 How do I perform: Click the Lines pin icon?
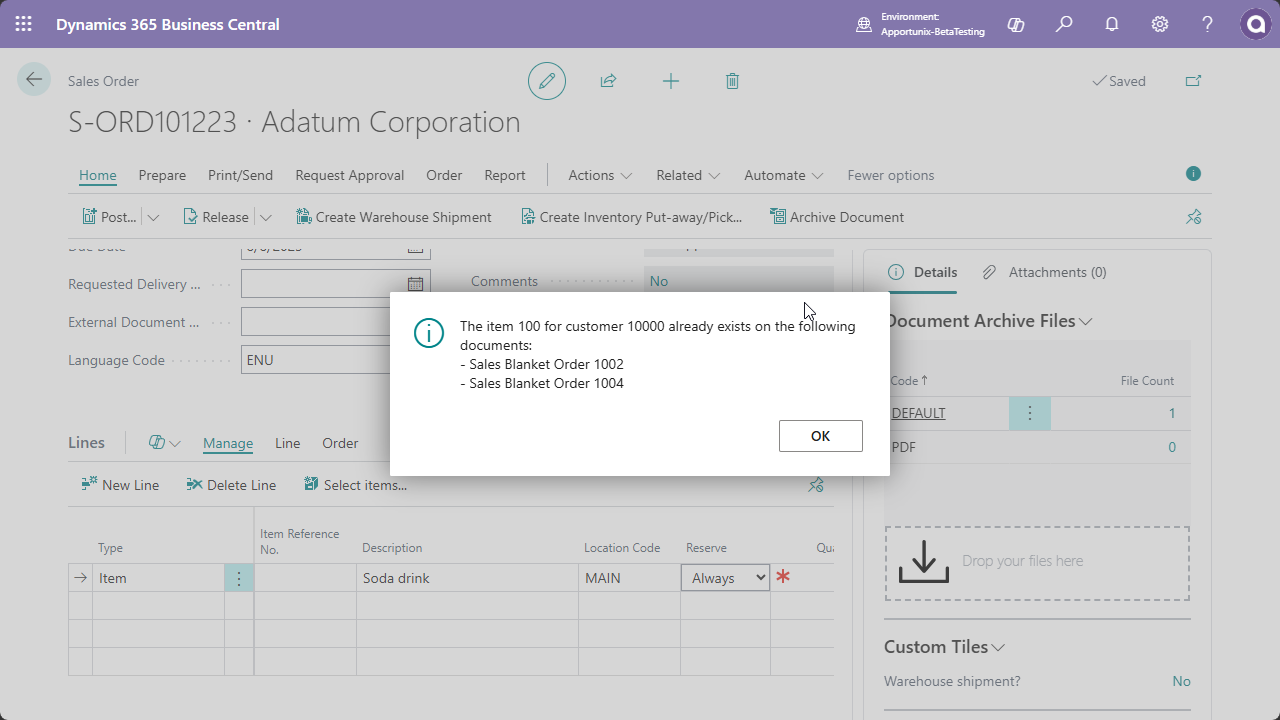[x=816, y=485]
